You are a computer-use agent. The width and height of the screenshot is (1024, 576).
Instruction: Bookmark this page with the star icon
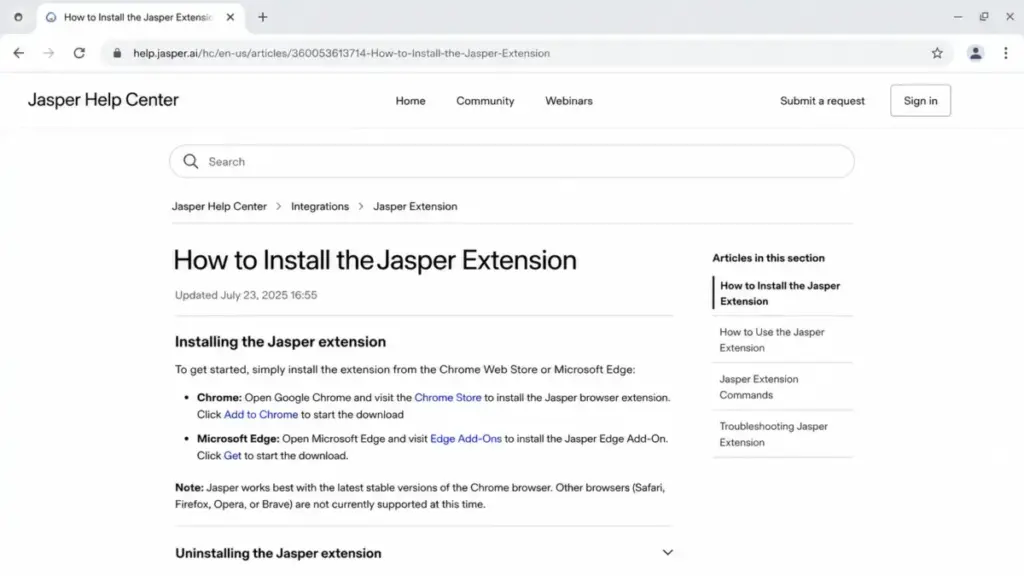coord(937,53)
